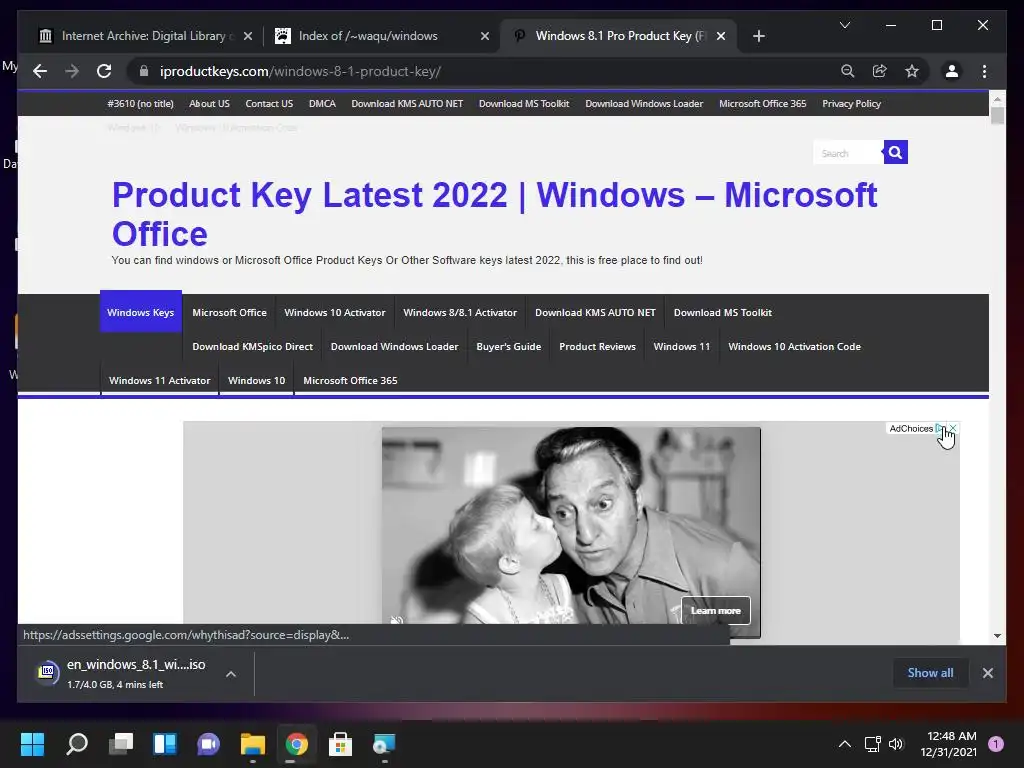Open volume control in system tray

coord(896,744)
